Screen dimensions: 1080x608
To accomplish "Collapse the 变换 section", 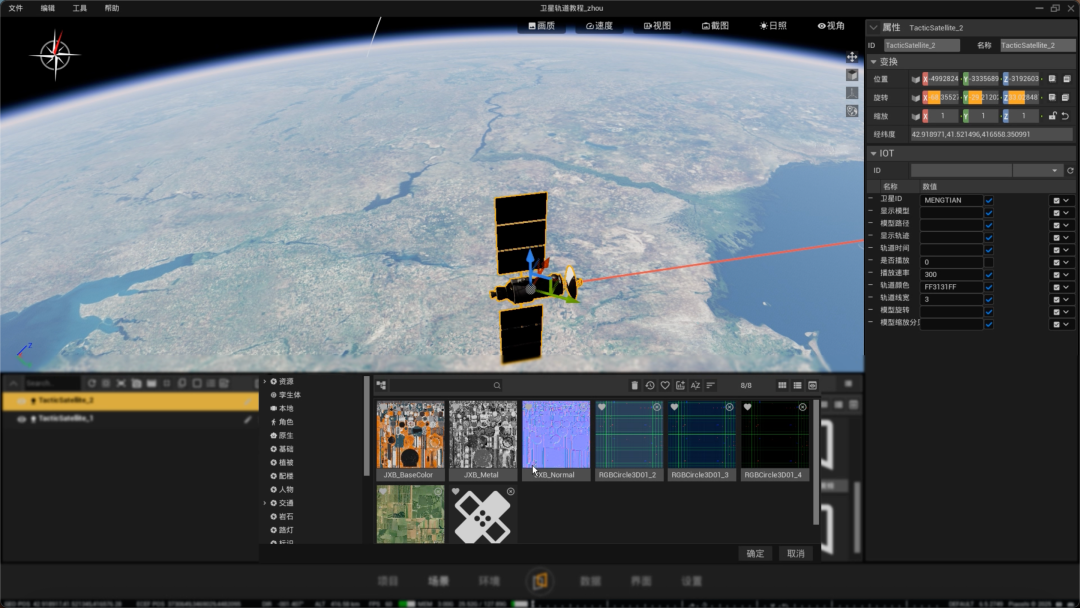I will tap(873, 62).
